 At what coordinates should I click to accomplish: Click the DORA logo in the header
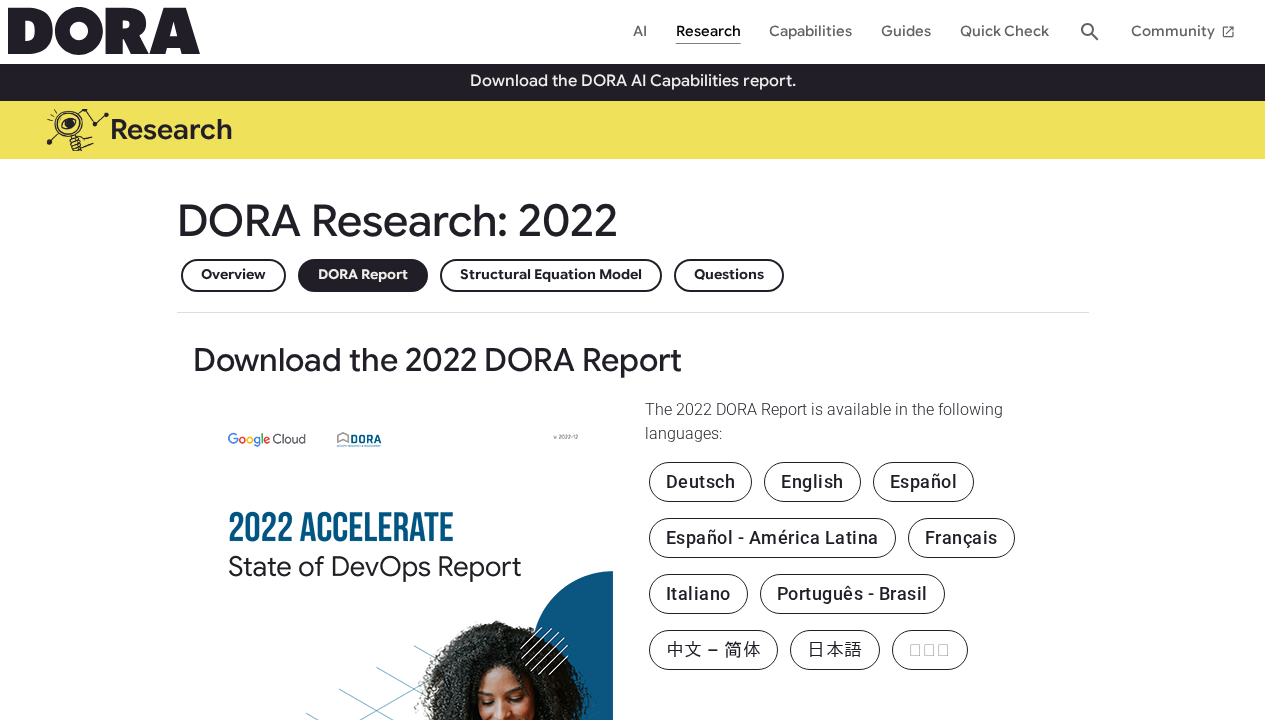point(103,29)
